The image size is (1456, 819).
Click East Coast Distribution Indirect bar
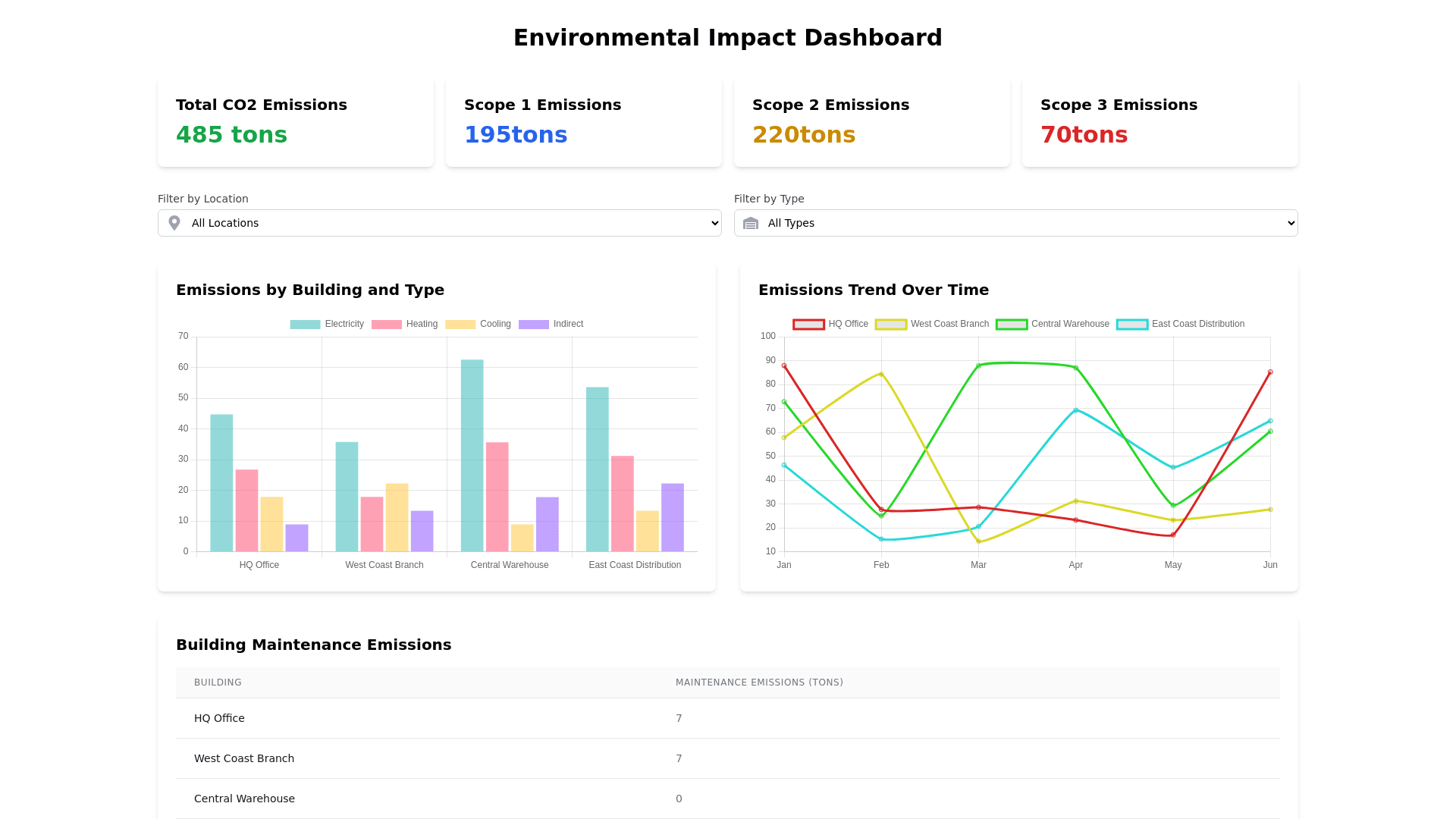point(672,517)
